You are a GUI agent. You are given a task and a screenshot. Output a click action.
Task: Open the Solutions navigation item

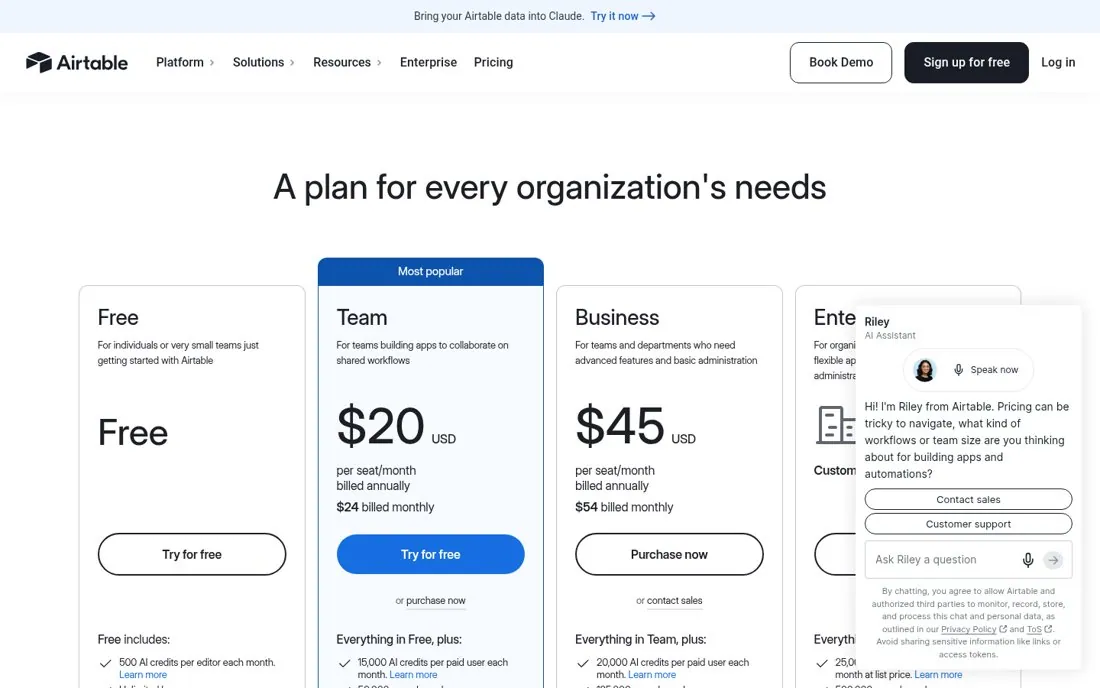258,62
